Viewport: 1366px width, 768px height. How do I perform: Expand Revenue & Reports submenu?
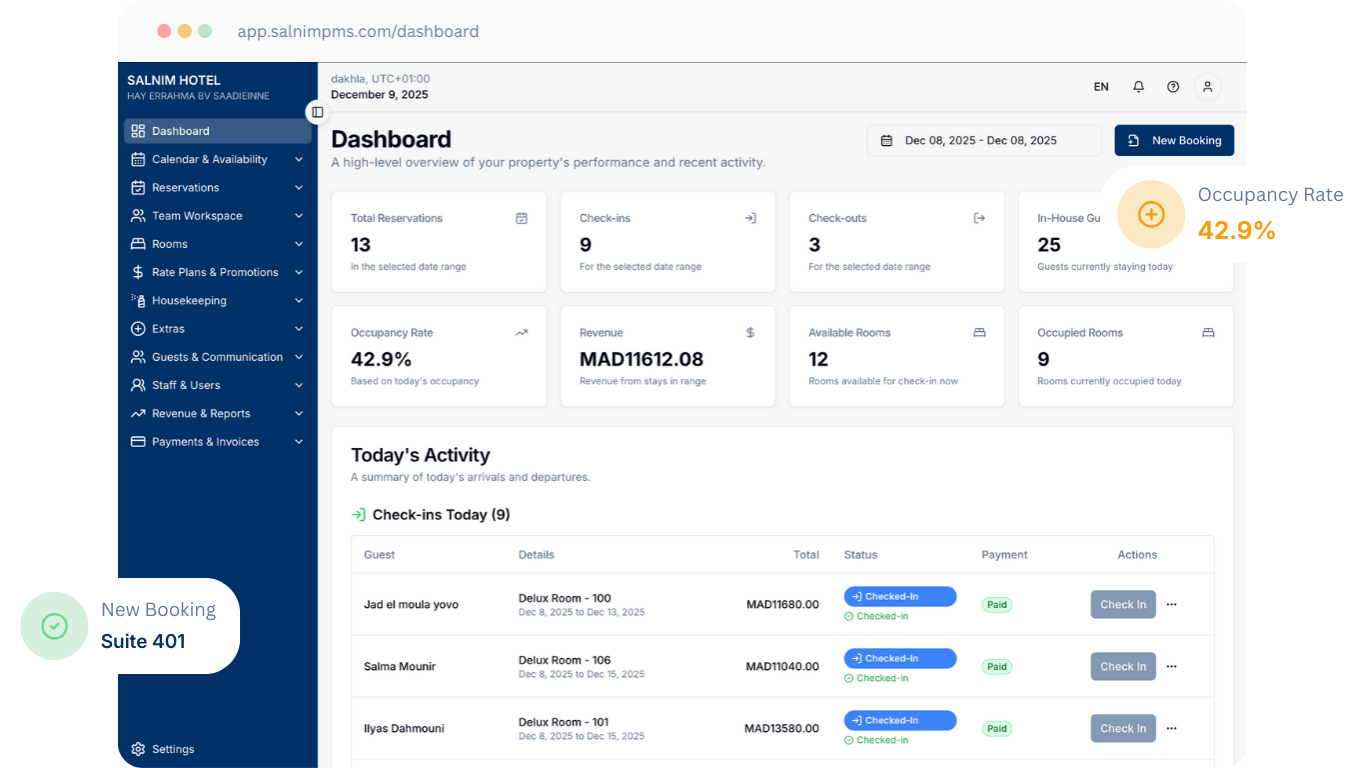[298, 414]
